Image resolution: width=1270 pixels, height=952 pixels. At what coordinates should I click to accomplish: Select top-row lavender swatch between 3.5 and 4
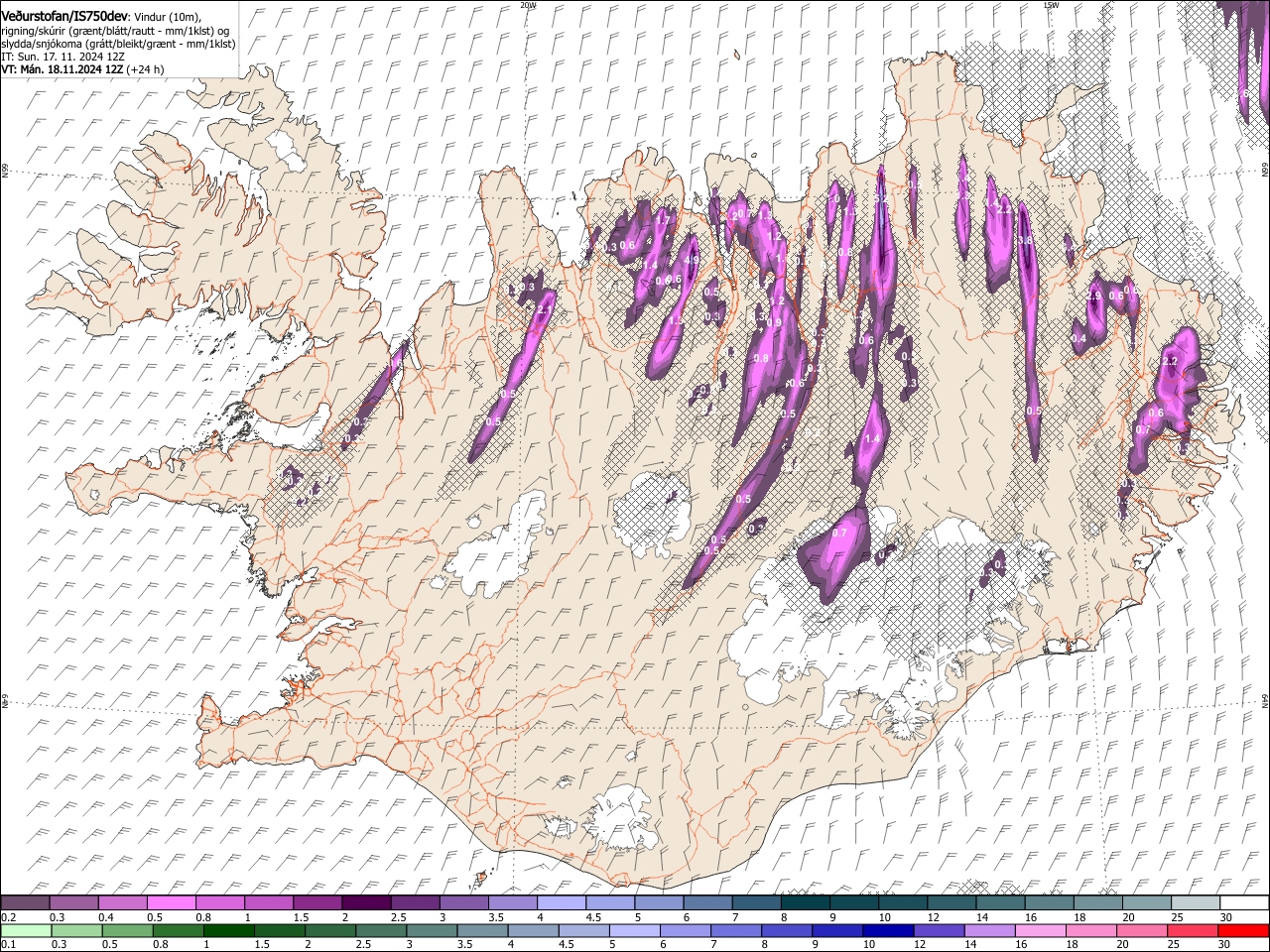(512, 902)
